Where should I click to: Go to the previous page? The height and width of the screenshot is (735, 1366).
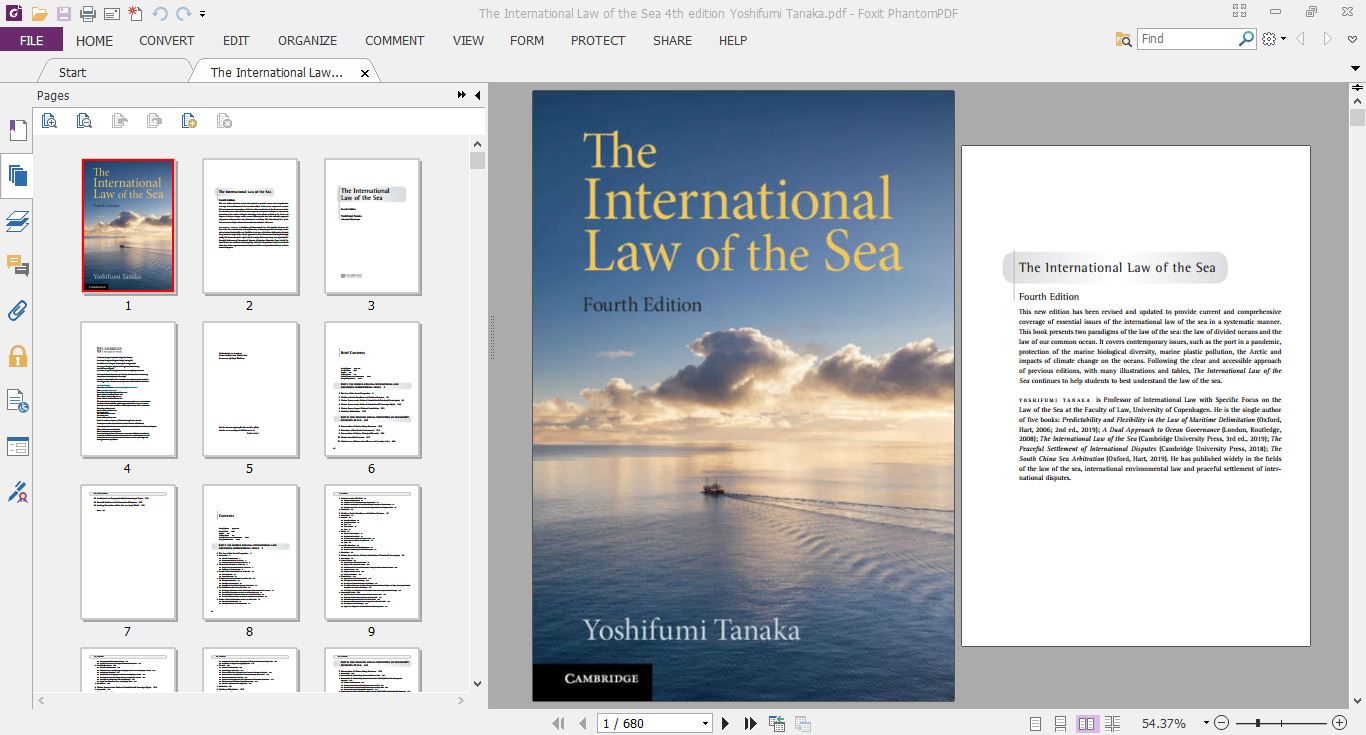(581, 723)
